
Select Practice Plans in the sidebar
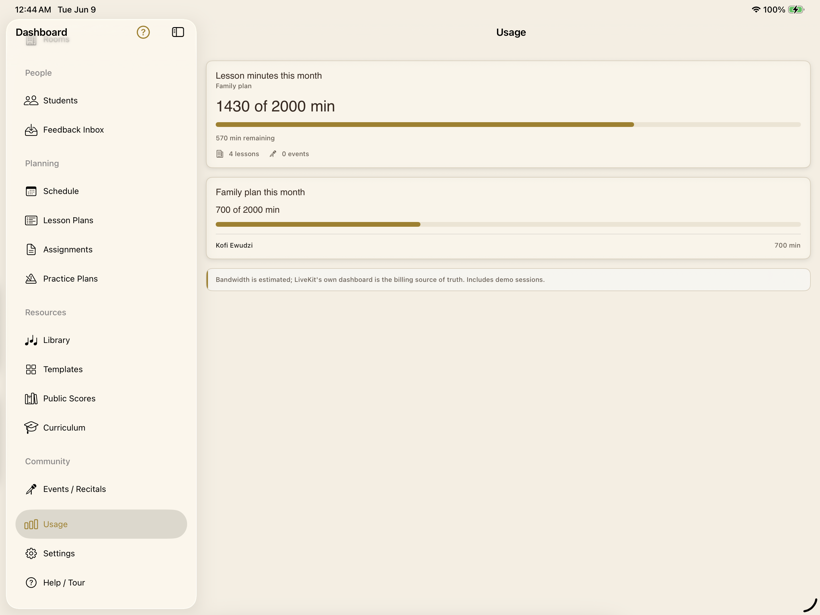click(101, 279)
